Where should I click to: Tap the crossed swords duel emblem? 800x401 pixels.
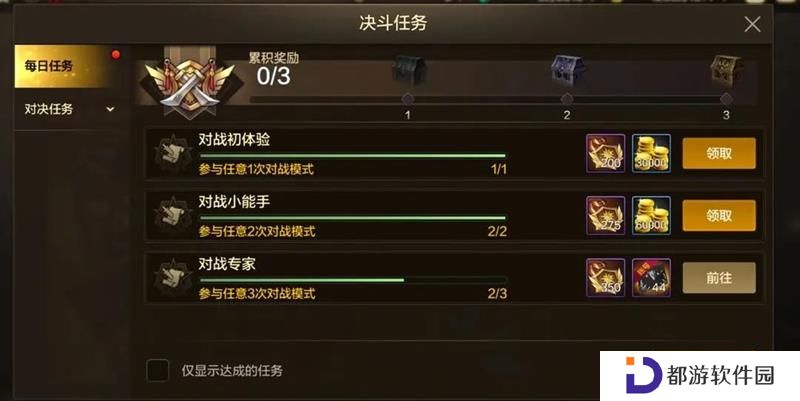click(x=190, y=83)
